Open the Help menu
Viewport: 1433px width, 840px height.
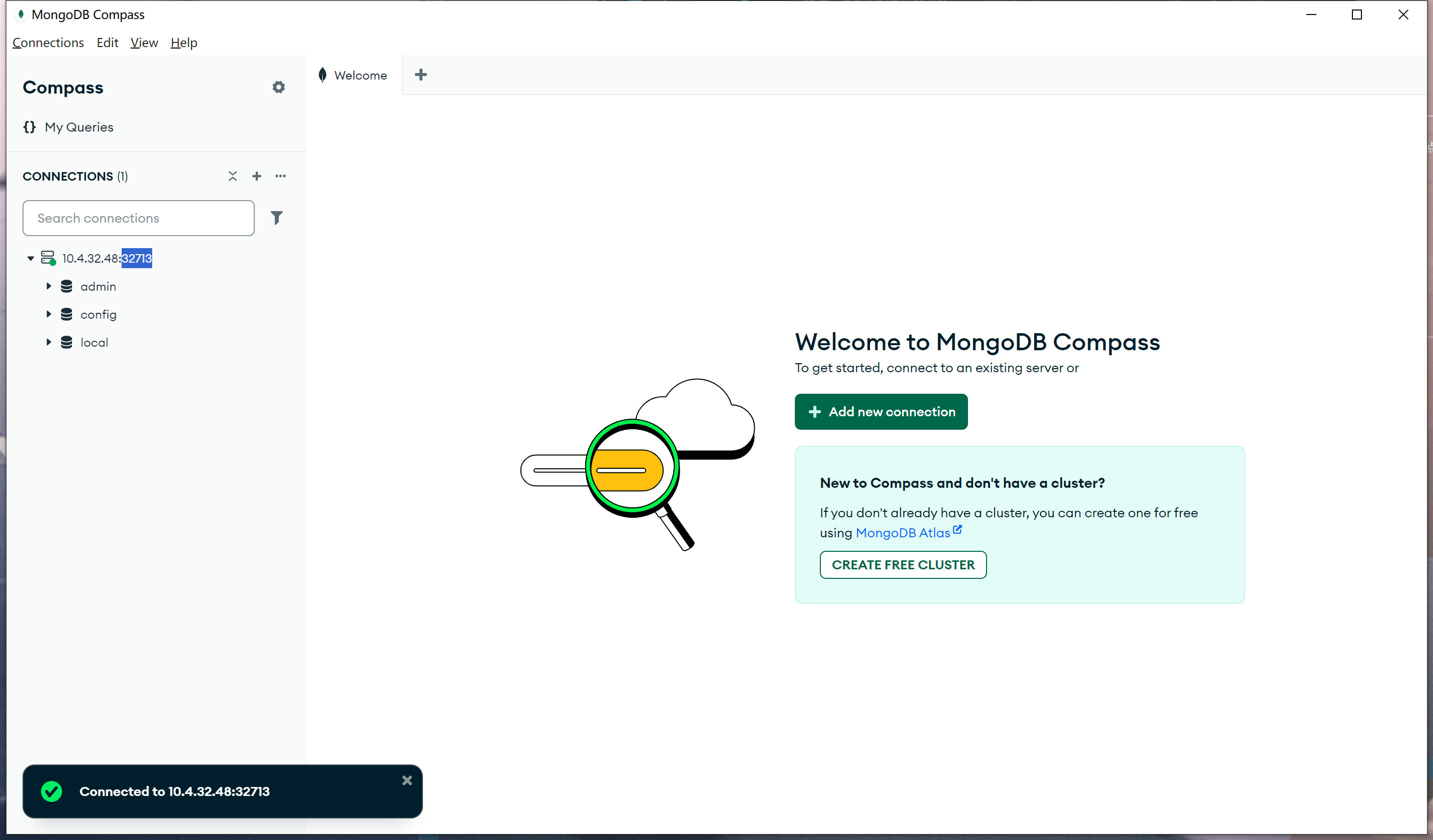[184, 43]
